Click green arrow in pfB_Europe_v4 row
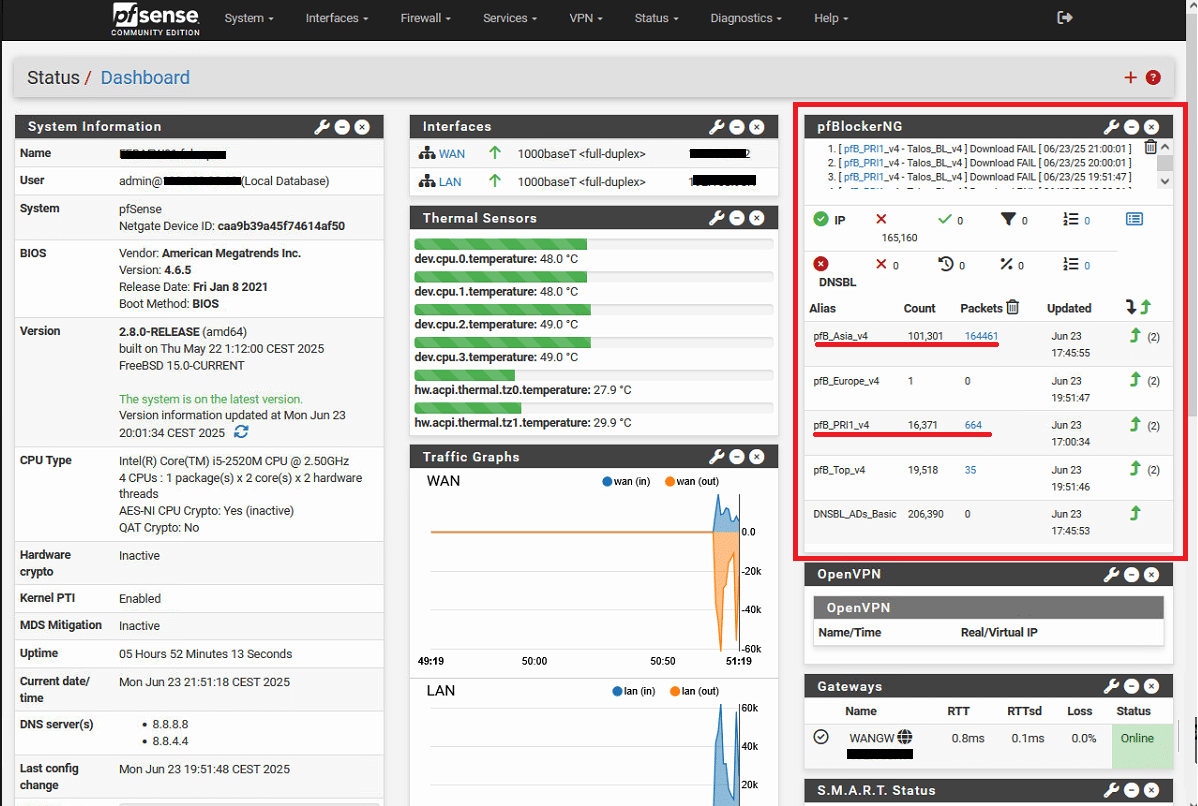This screenshot has width=1198, height=806. tap(1135, 380)
